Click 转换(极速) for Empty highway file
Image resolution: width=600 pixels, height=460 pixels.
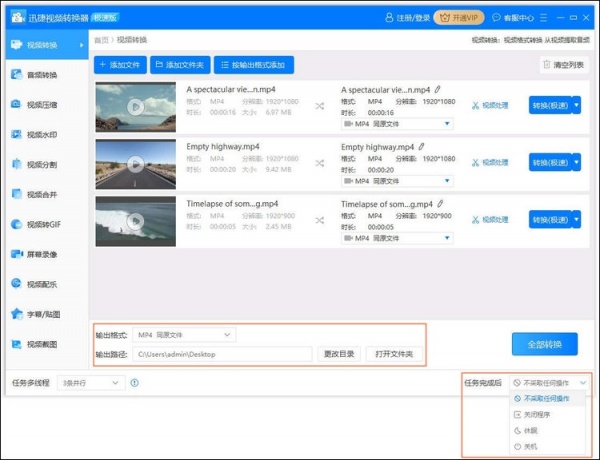pos(550,162)
